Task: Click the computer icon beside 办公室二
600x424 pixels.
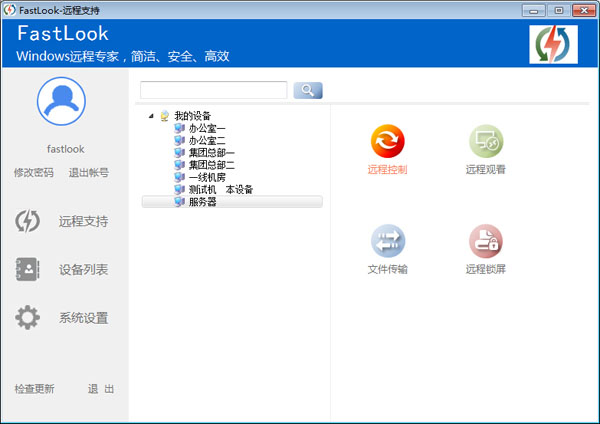Action: pos(179,140)
